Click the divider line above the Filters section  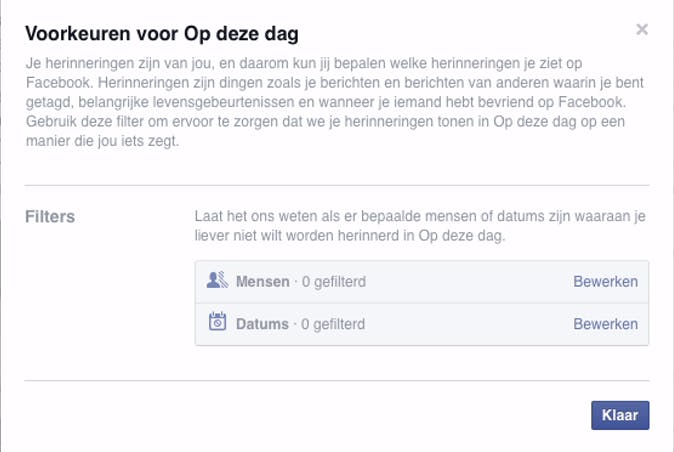337,185
